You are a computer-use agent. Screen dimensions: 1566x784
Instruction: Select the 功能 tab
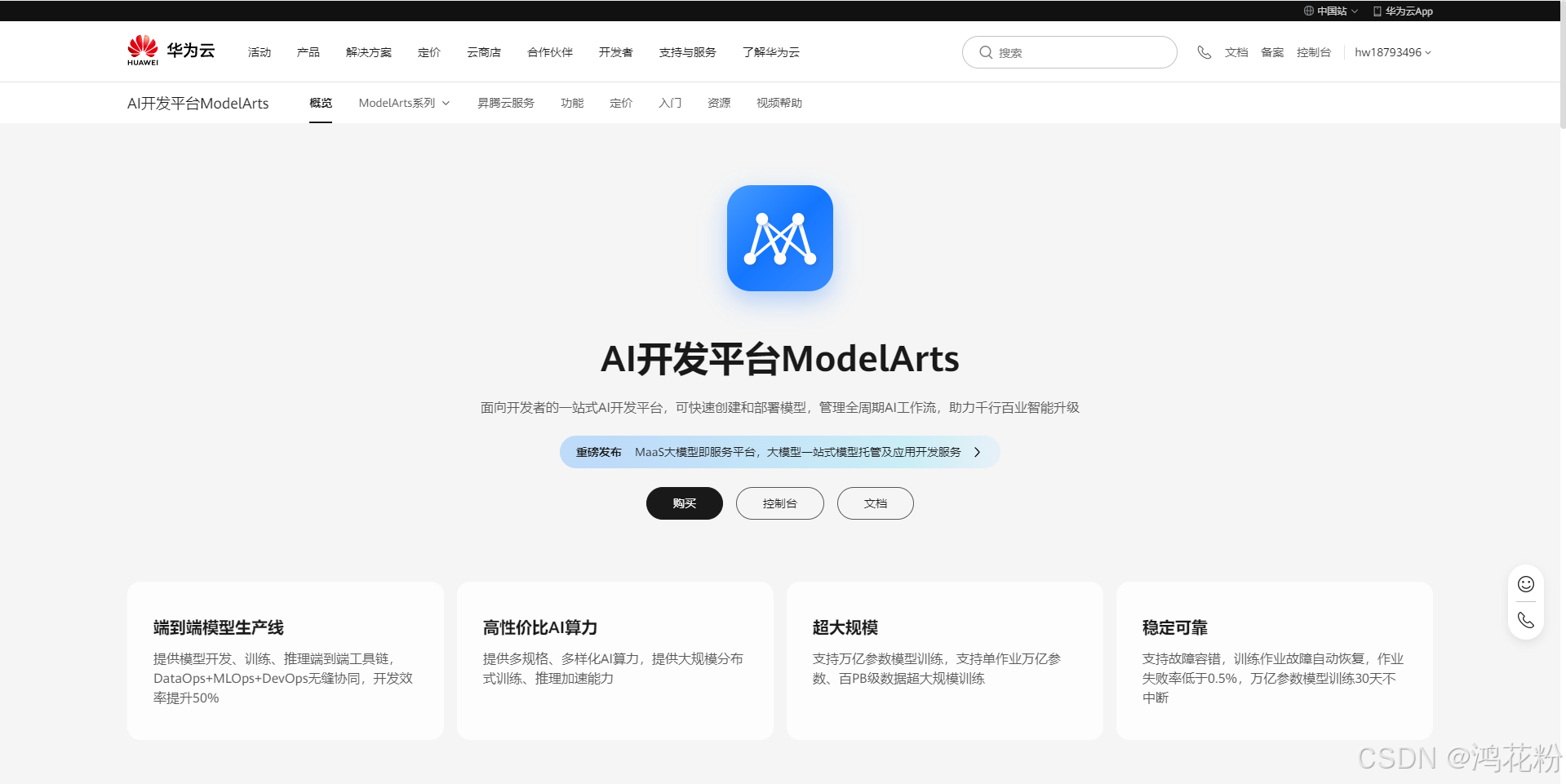tap(573, 103)
